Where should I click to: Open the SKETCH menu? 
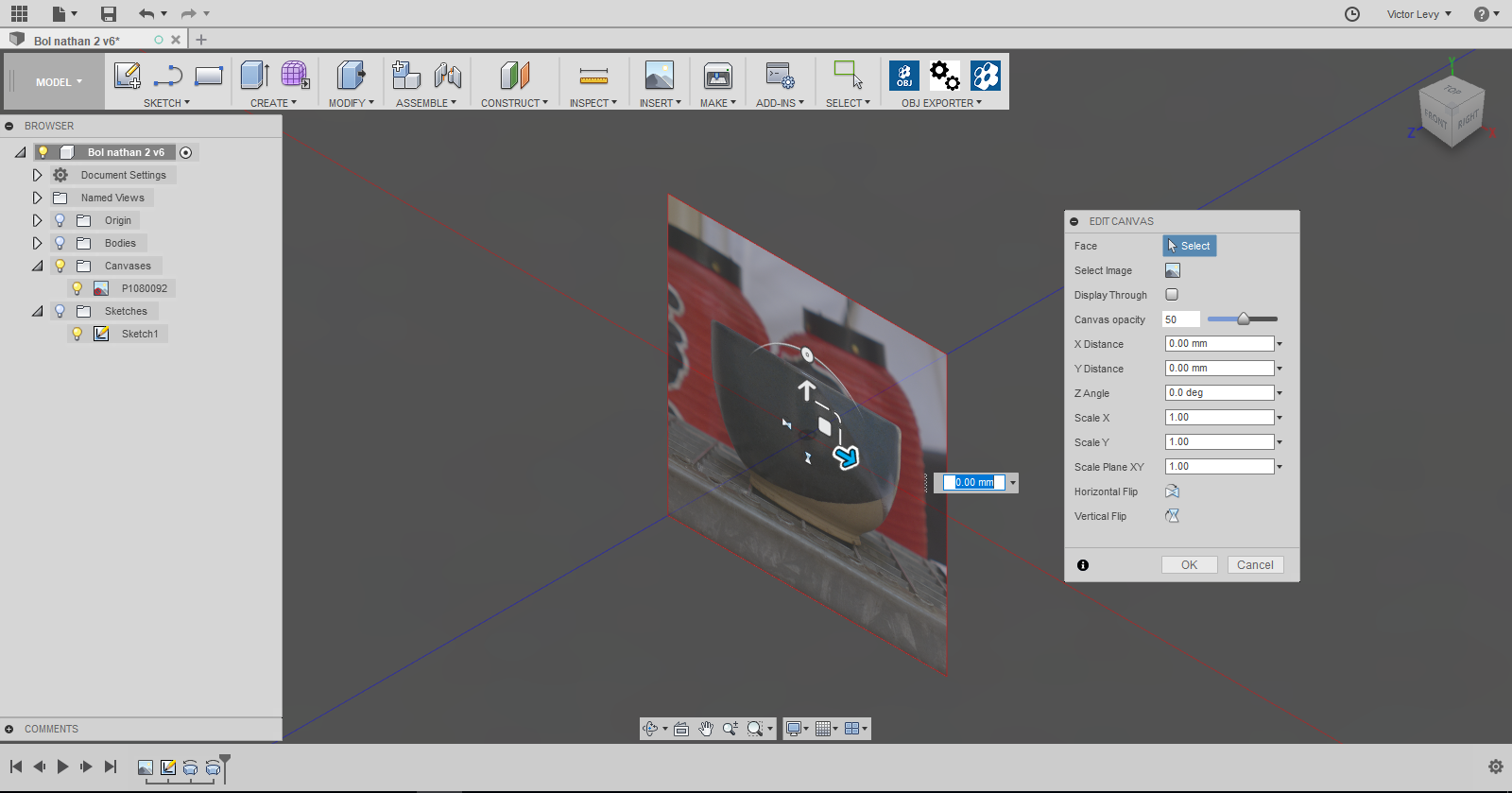coord(166,103)
